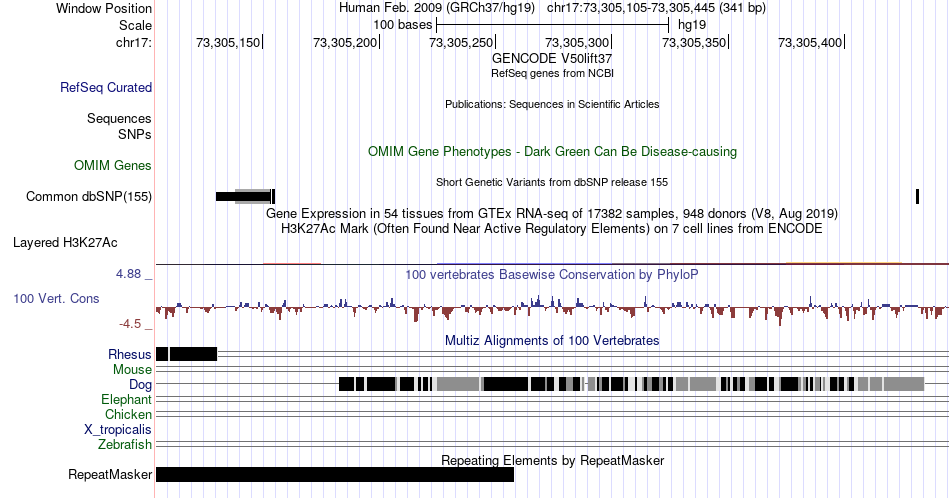950x498 pixels.
Task: Click the Mouse species label
Action: tap(132, 370)
